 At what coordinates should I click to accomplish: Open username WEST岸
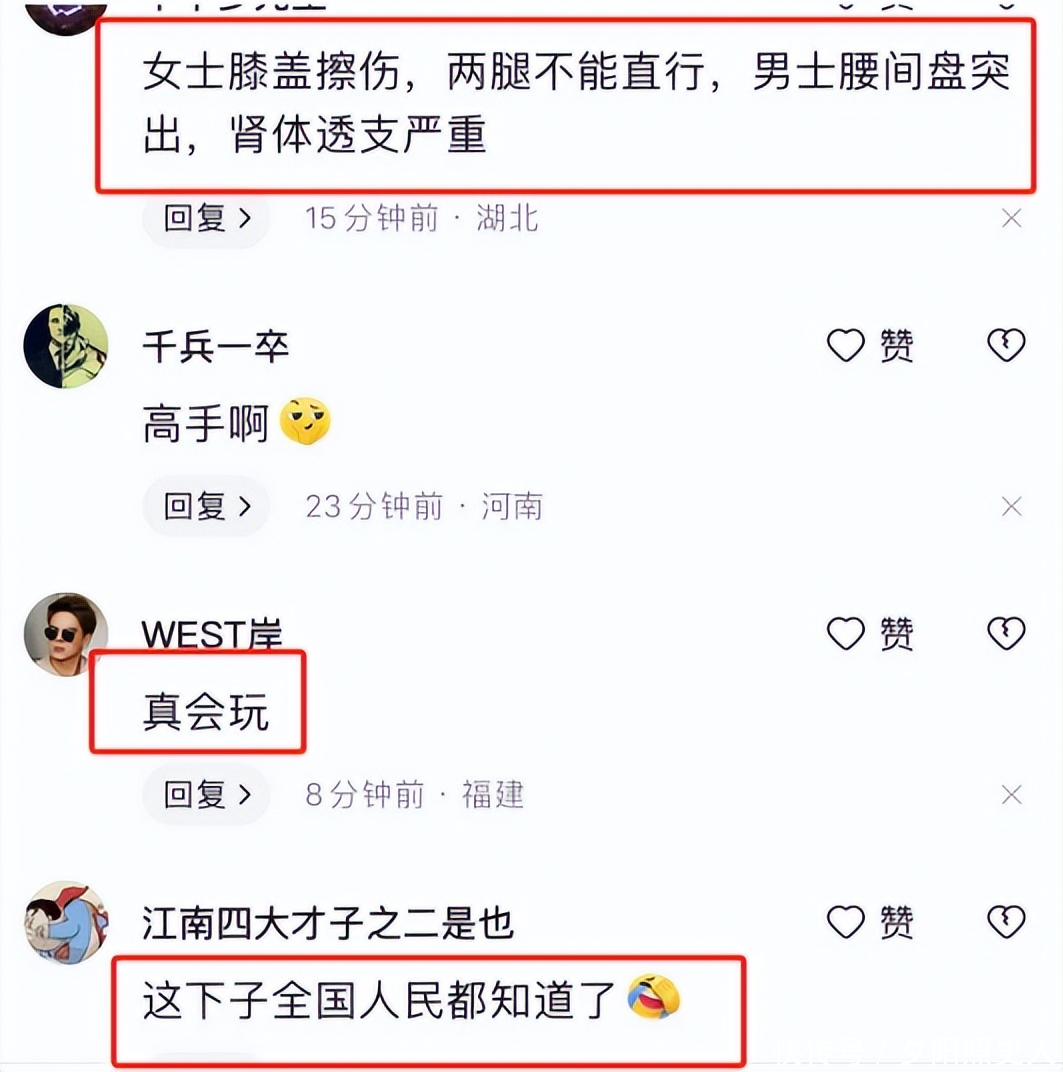pyautogui.click(x=212, y=634)
